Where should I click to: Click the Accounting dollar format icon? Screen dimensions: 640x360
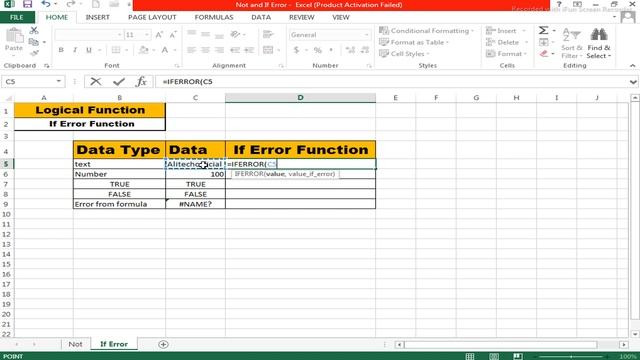[296, 50]
